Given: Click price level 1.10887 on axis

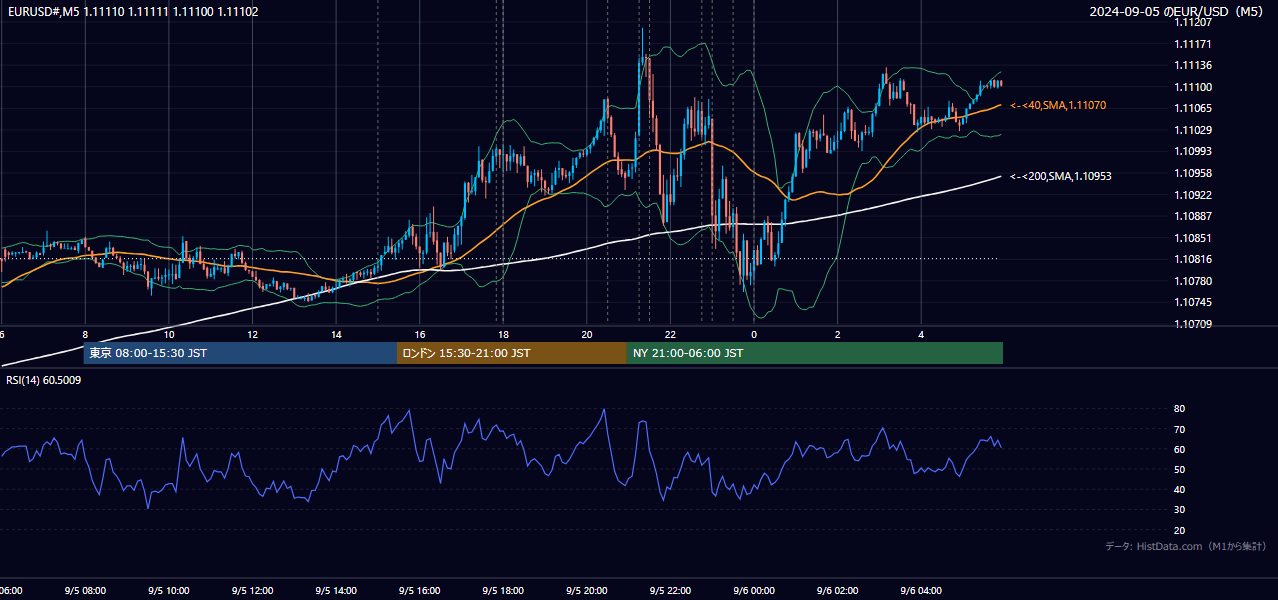Looking at the screenshot, I should pyautogui.click(x=1193, y=216).
